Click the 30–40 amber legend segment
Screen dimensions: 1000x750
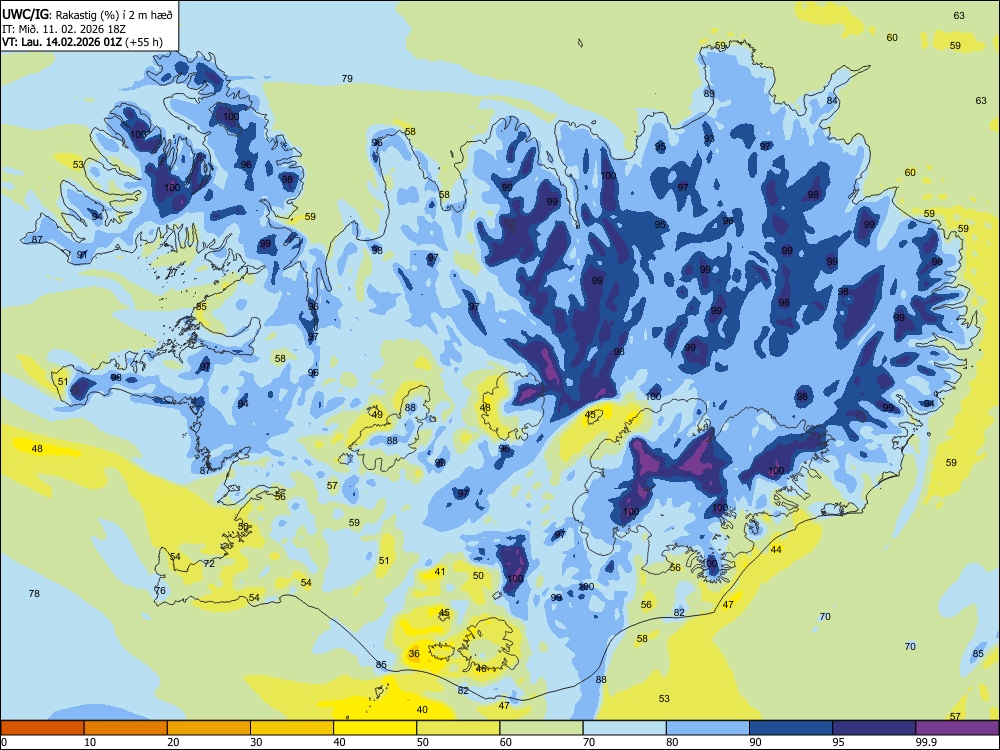tap(292, 728)
